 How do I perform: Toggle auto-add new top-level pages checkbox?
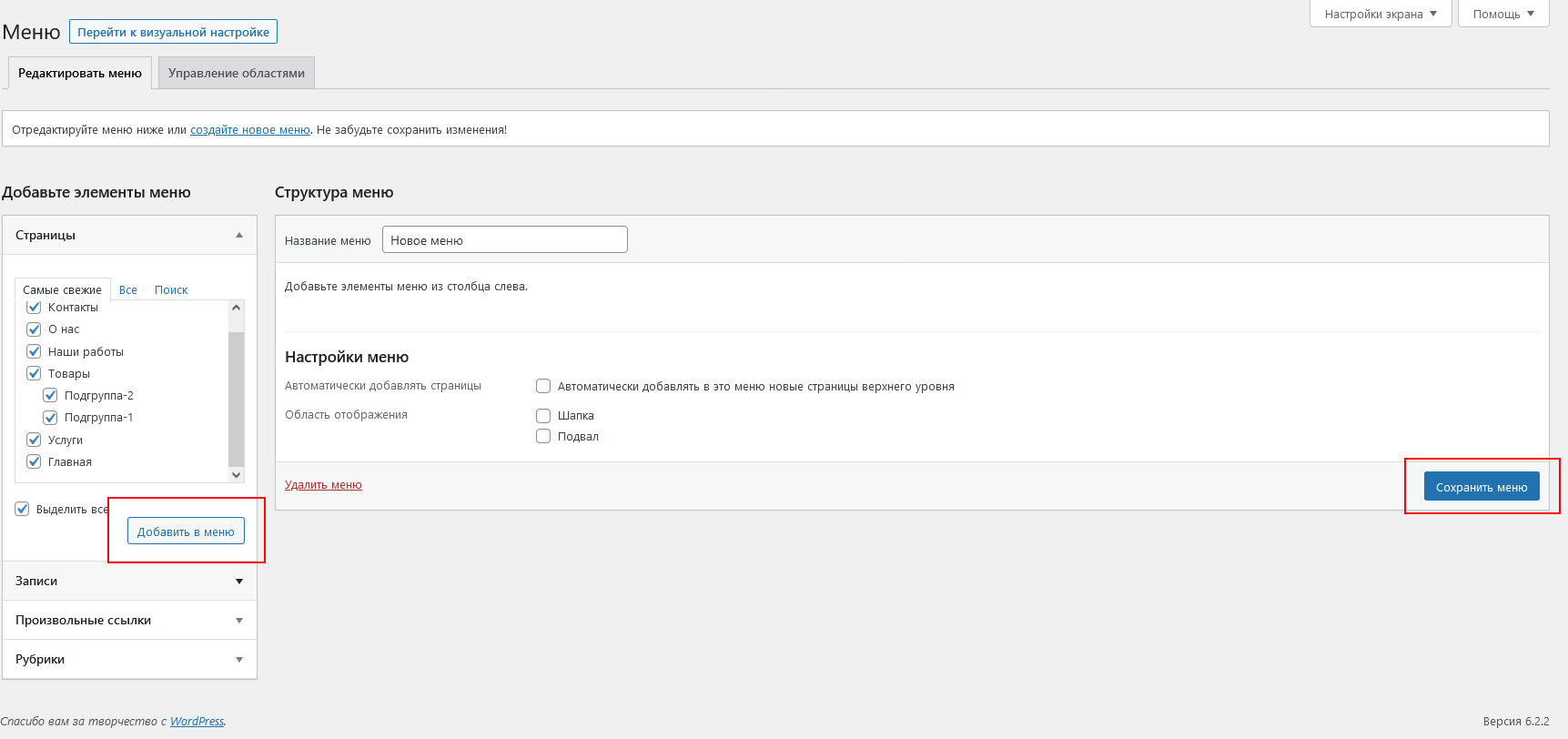coord(543,386)
